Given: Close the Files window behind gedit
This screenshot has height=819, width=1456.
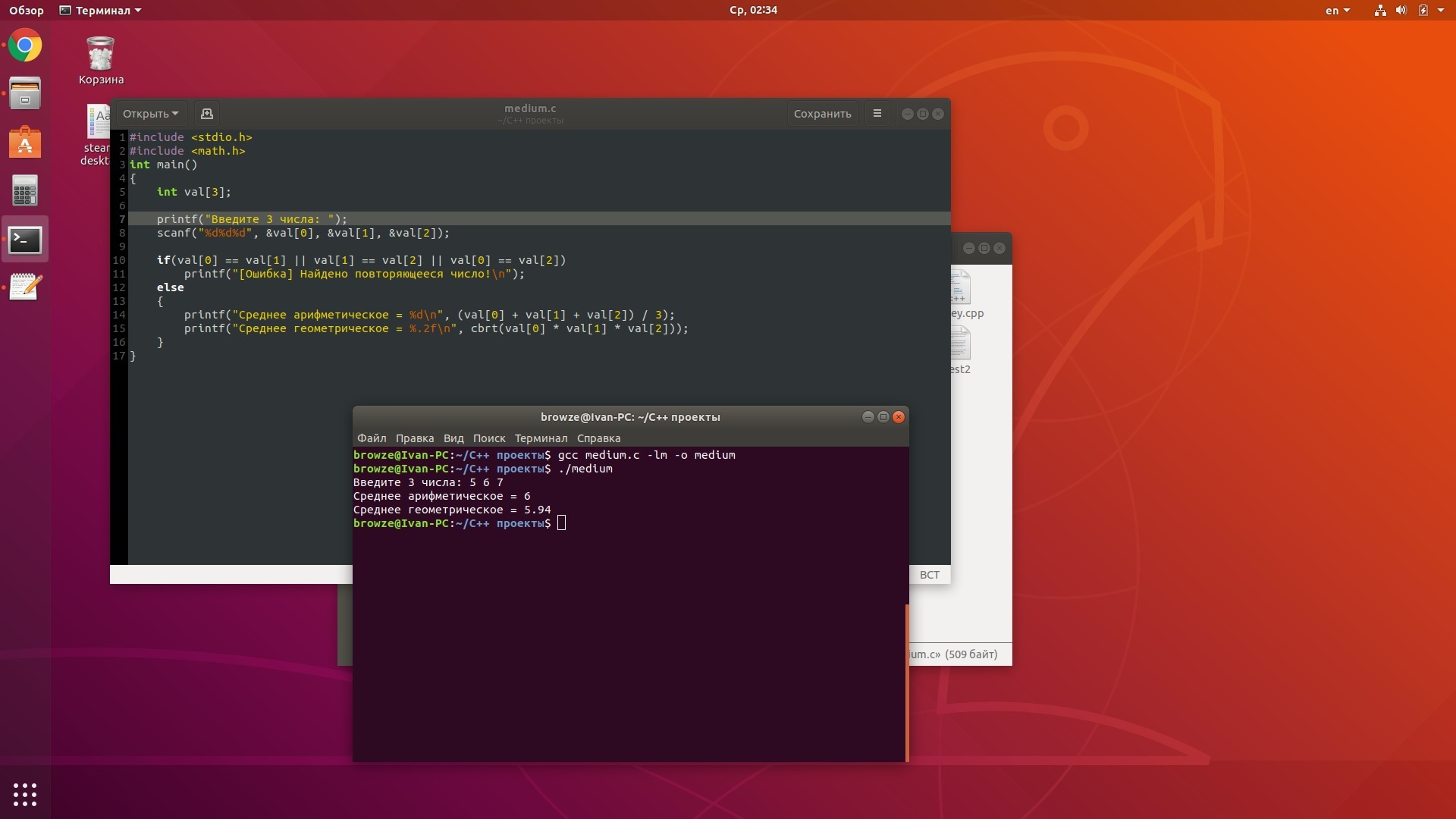Looking at the screenshot, I should click(x=999, y=248).
